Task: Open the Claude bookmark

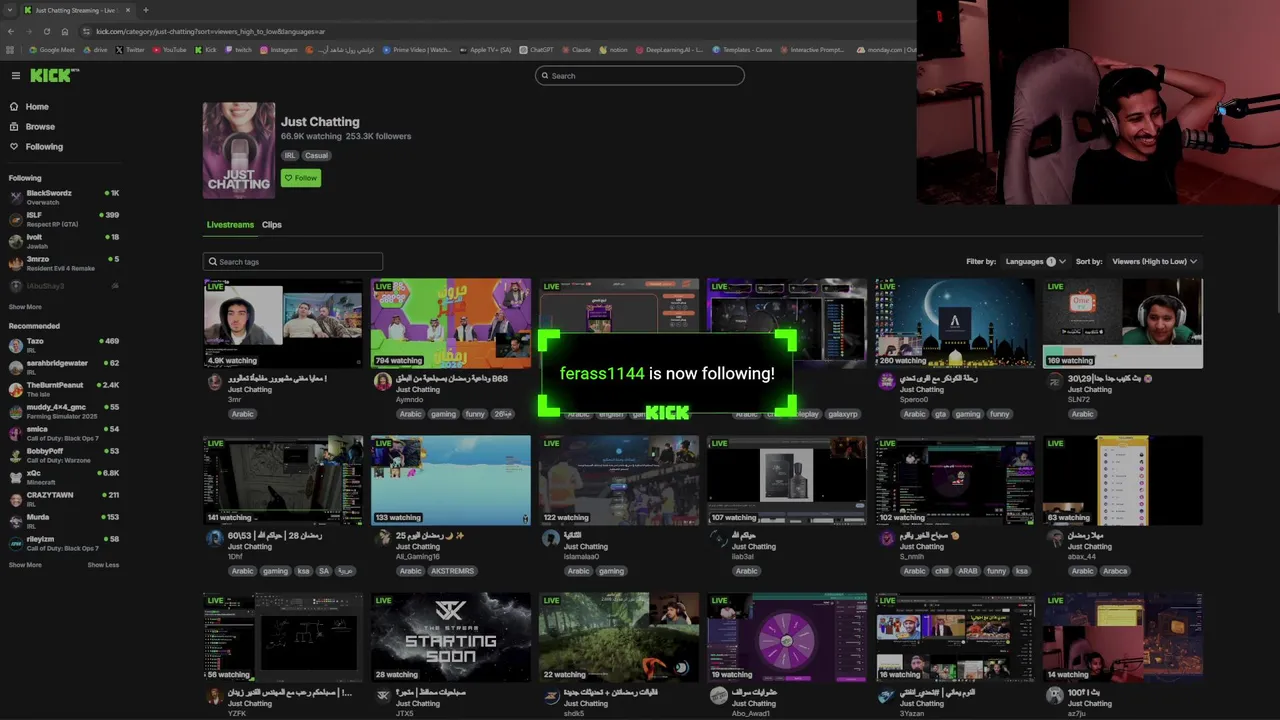Action: pos(576,49)
